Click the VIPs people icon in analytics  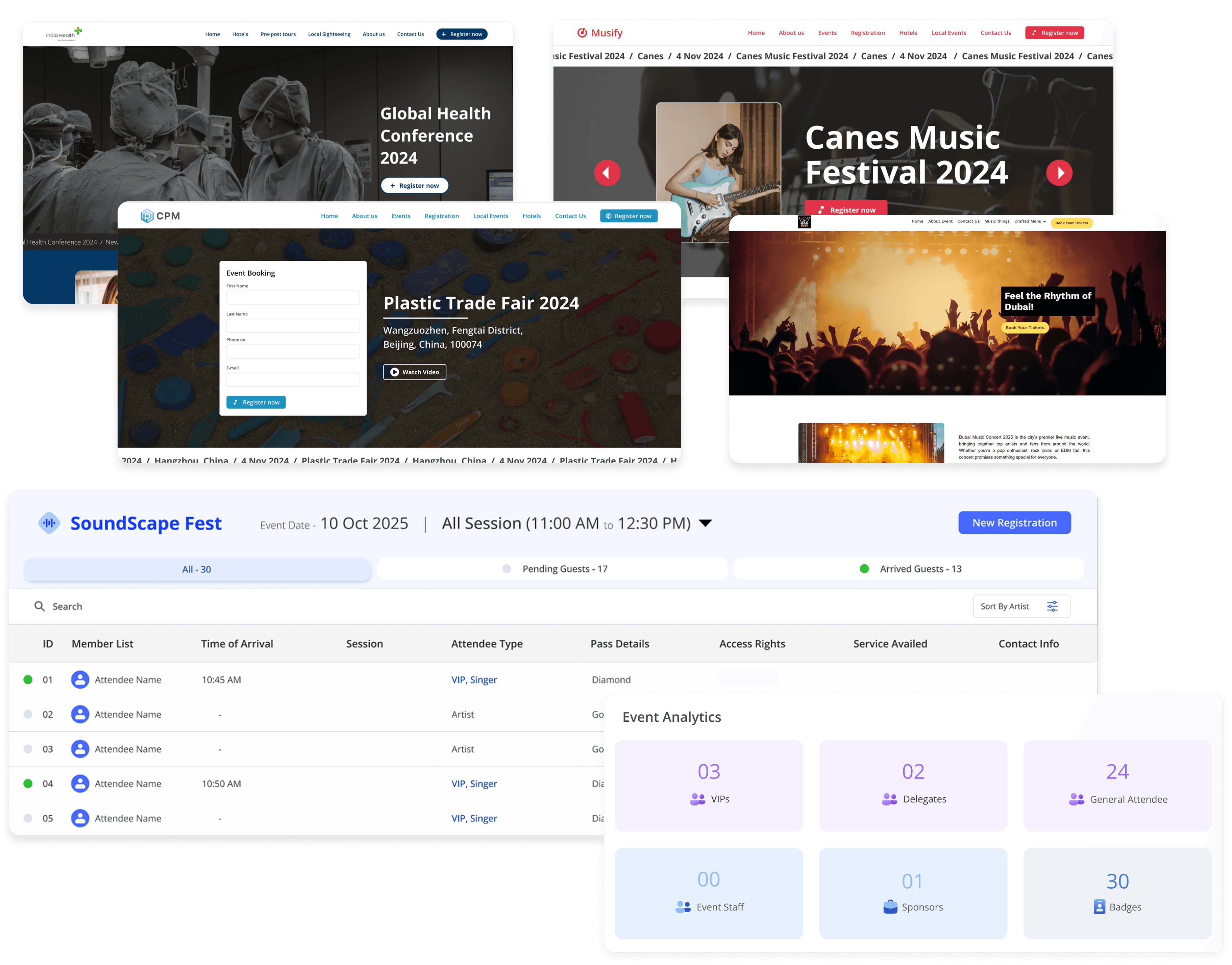[698, 799]
